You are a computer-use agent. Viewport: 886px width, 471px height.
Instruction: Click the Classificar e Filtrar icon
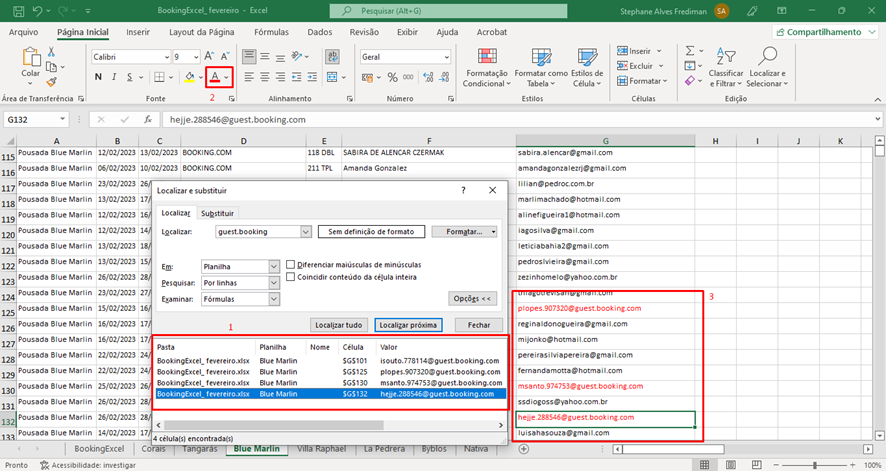click(x=725, y=57)
